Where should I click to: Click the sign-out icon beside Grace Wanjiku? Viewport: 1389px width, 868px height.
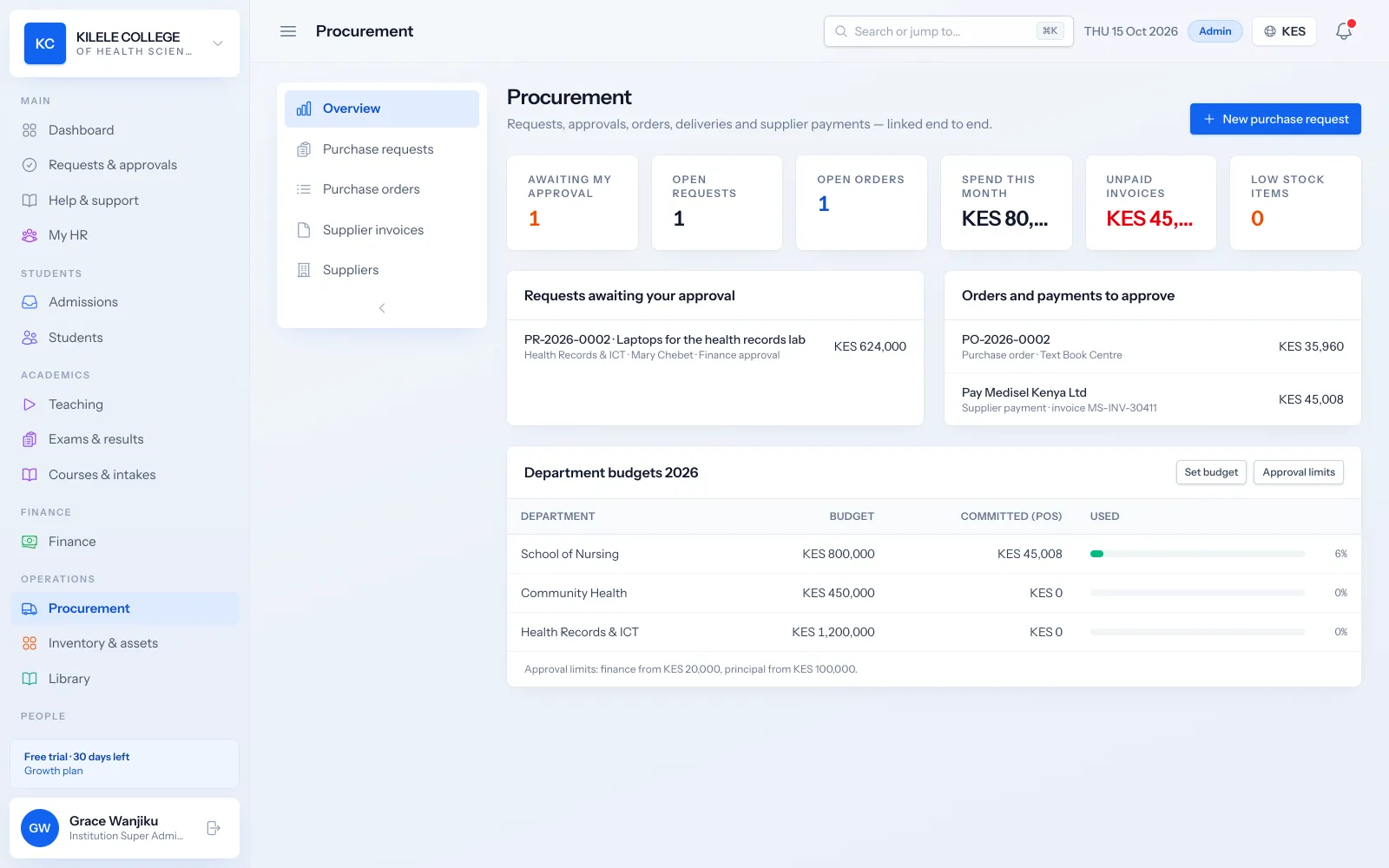pos(214,828)
